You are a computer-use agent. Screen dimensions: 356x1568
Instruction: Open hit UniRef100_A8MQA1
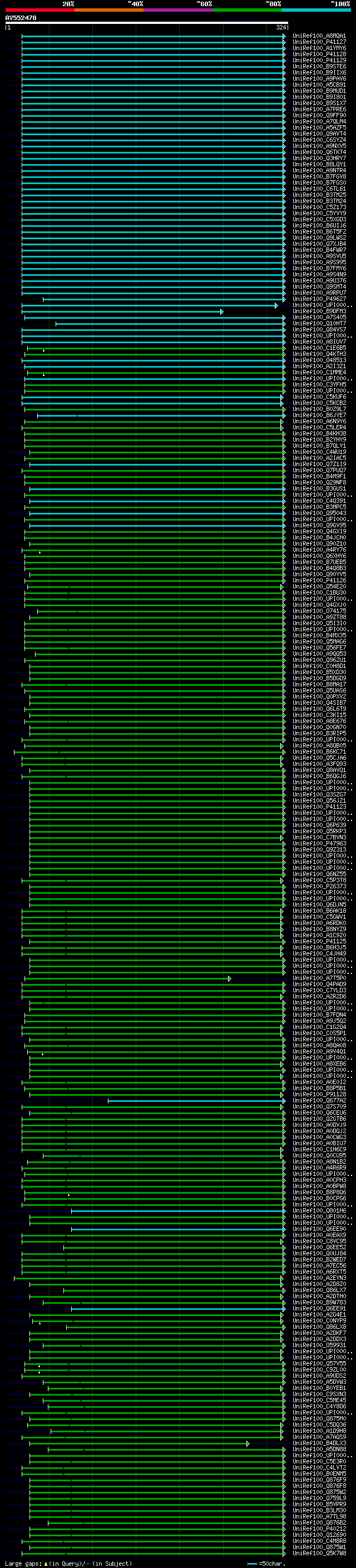point(319,36)
